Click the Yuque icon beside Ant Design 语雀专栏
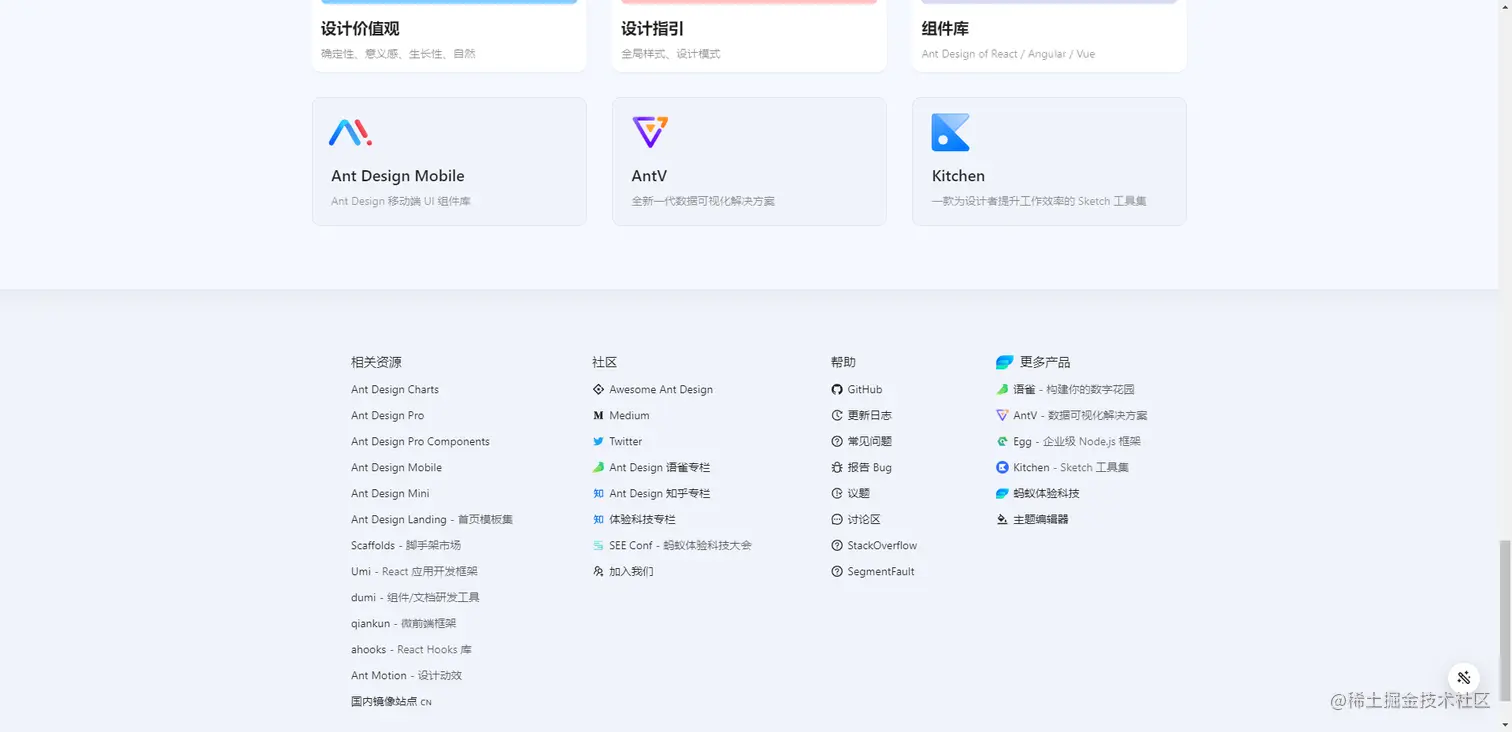1512x732 pixels. [x=598, y=467]
